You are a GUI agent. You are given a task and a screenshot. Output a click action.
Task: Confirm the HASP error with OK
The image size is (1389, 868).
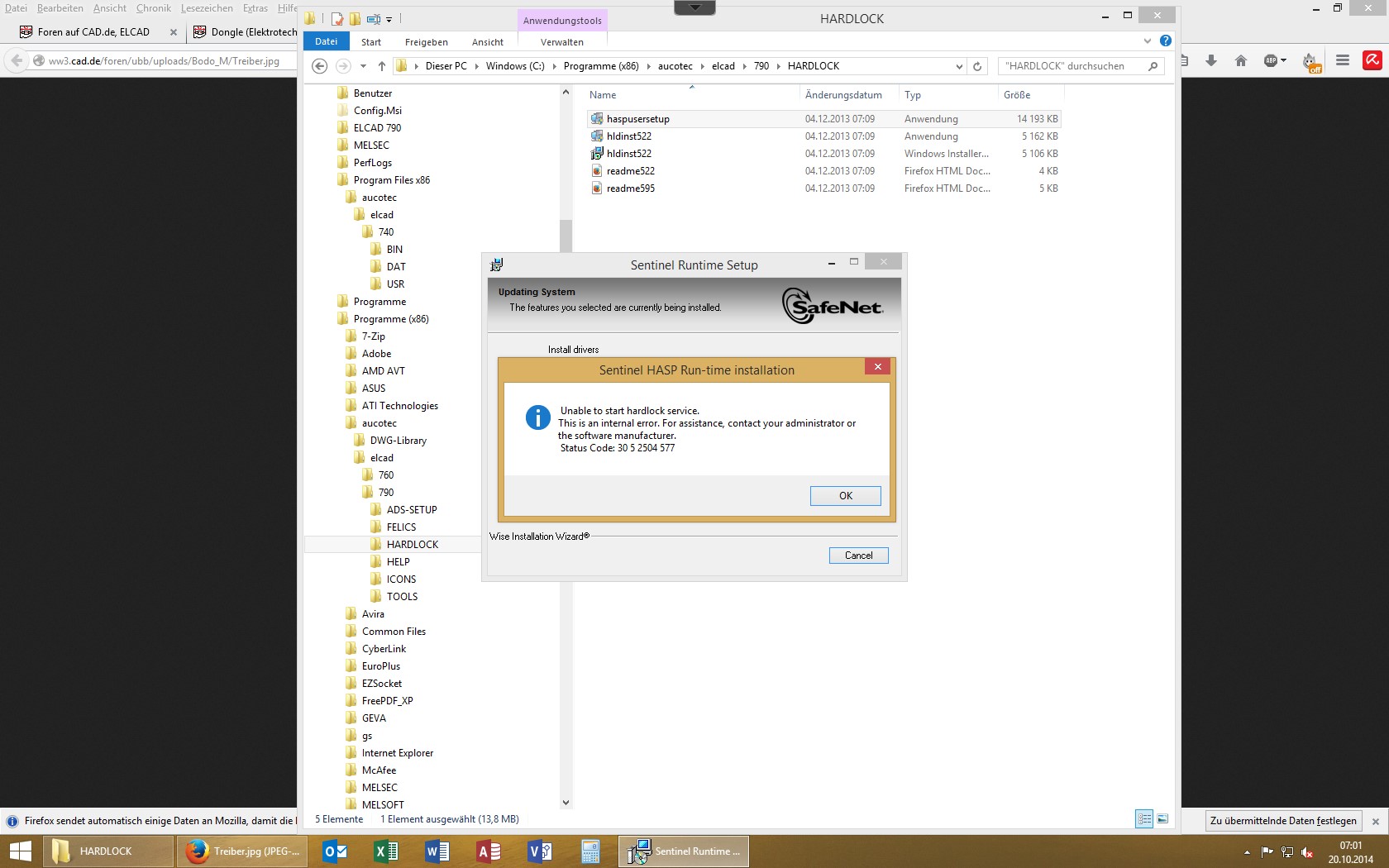click(845, 496)
